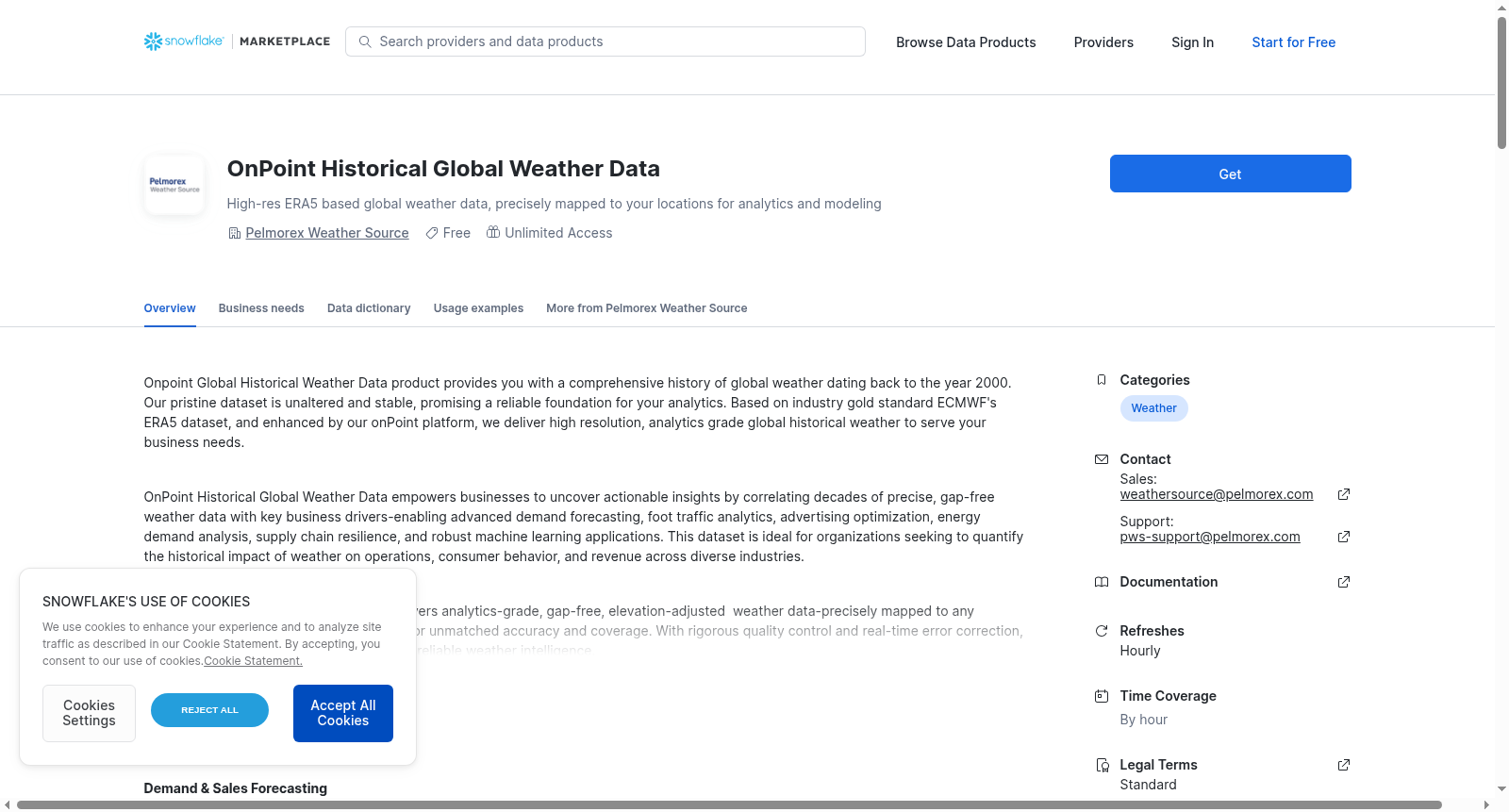This screenshot has height=812, width=1509.
Task: Click weathersource@pelmorex.com sales email
Action: click(1217, 494)
